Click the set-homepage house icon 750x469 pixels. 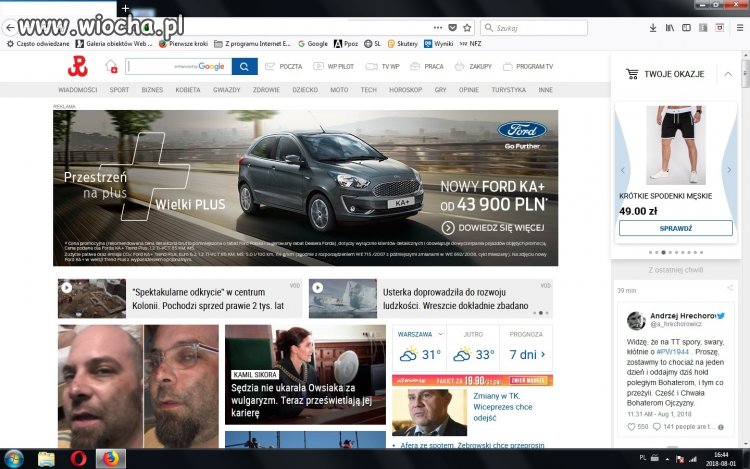coord(111,66)
